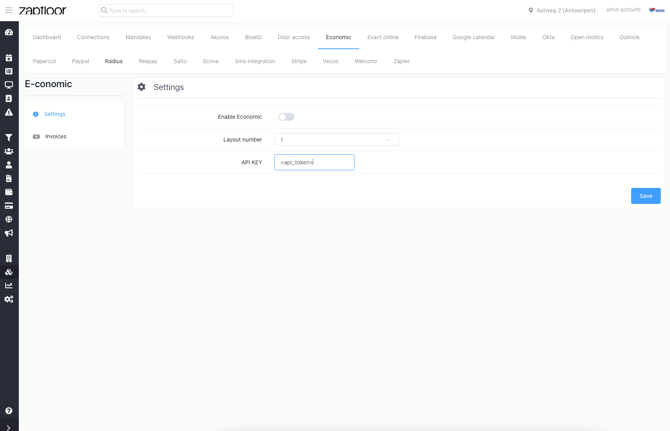Viewport: 670px width, 431px height.
Task: Select the Google calendar tab
Action: tap(473, 37)
